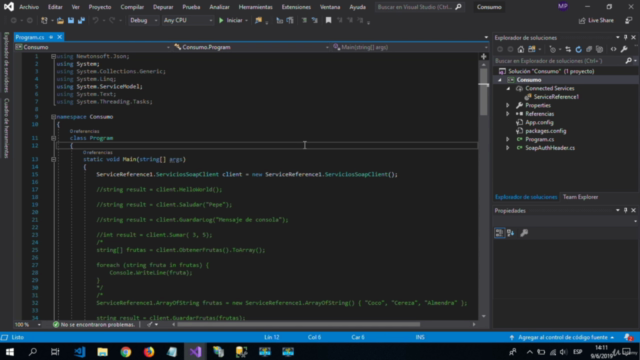Open the Any CPU platform dropdown

point(188,20)
